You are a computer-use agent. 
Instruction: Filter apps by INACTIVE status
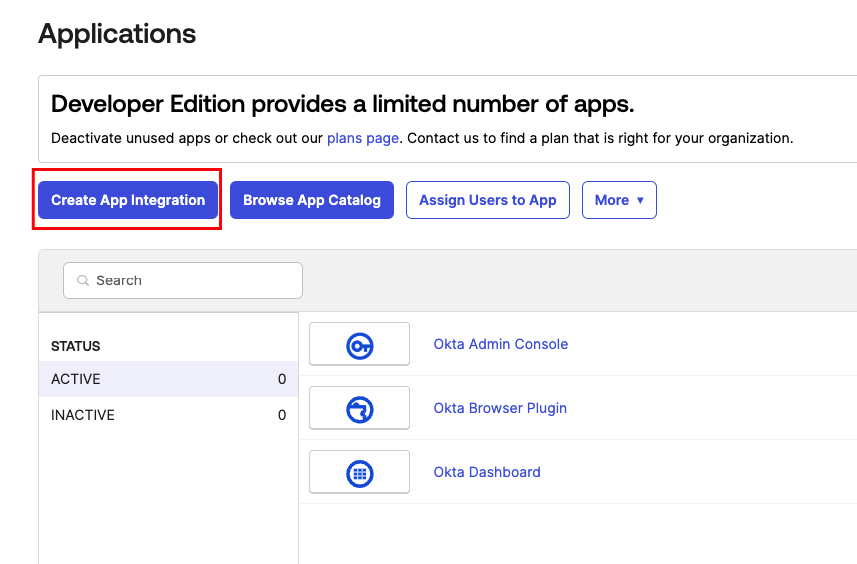point(168,415)
